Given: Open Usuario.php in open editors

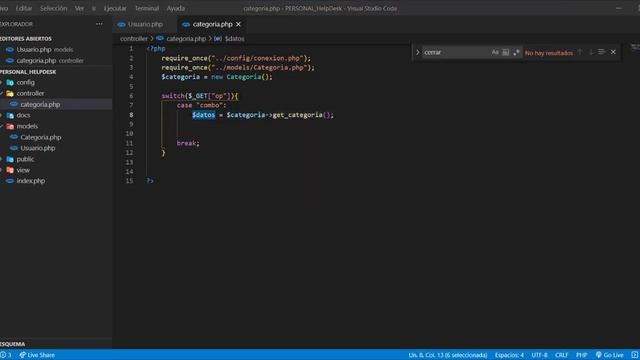Looking at the screenshot, I should [56, 49].
